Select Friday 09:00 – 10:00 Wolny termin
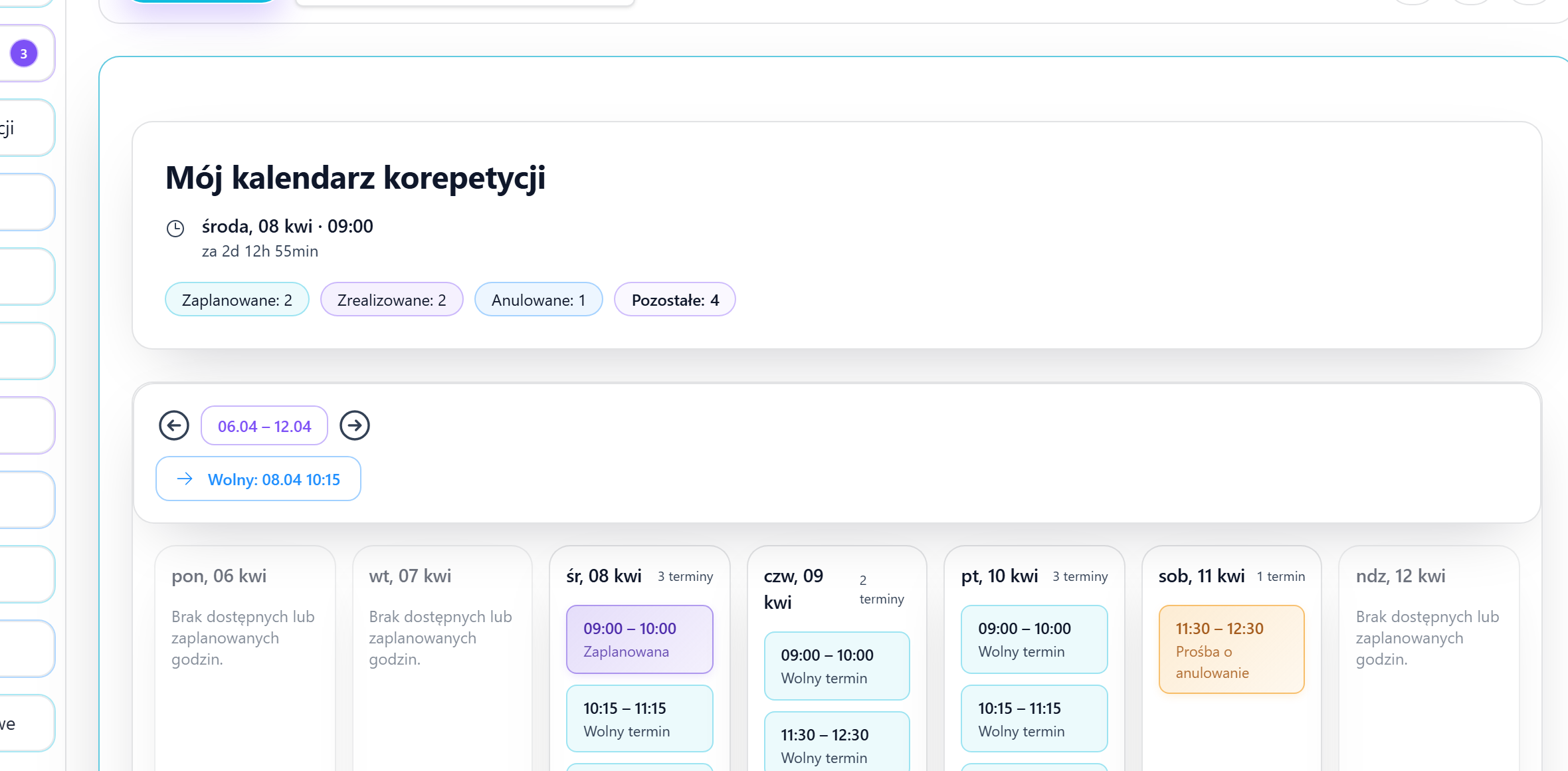 pyautogui.click(x=1034, y=639)
